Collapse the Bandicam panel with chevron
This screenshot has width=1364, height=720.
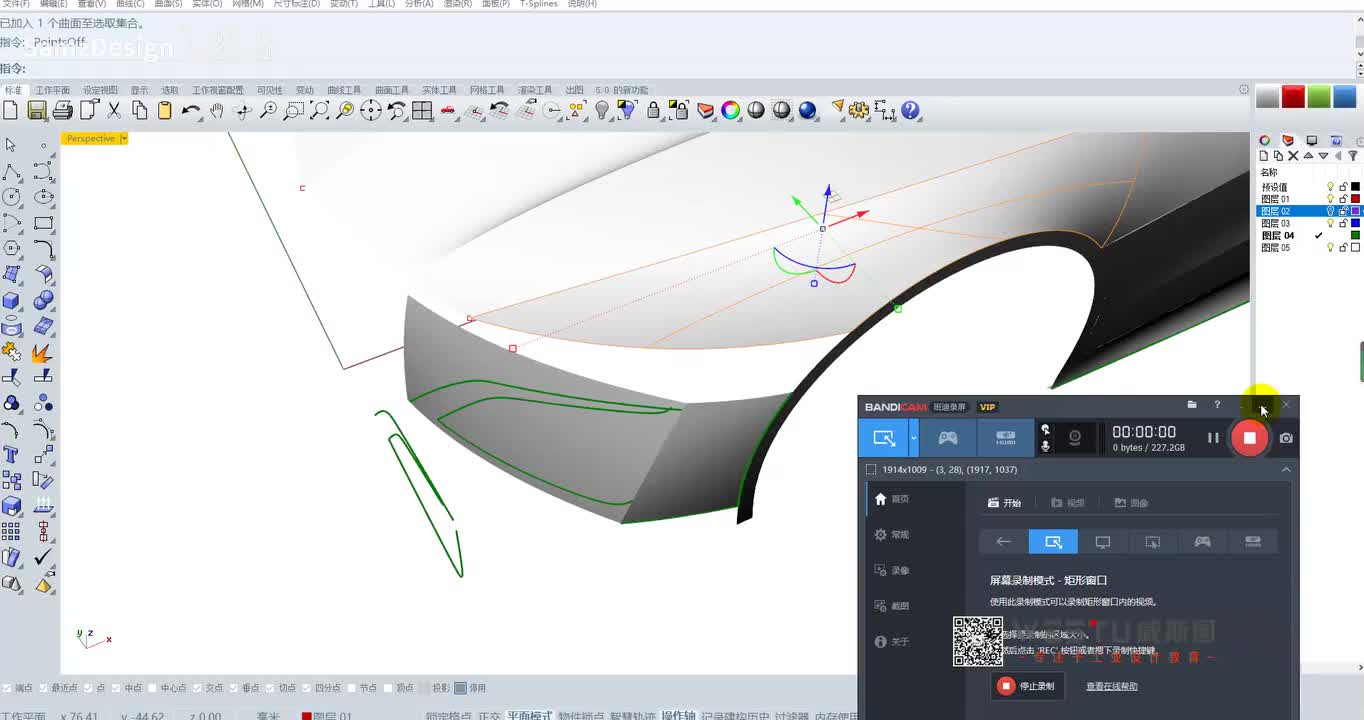(1286, 470)
